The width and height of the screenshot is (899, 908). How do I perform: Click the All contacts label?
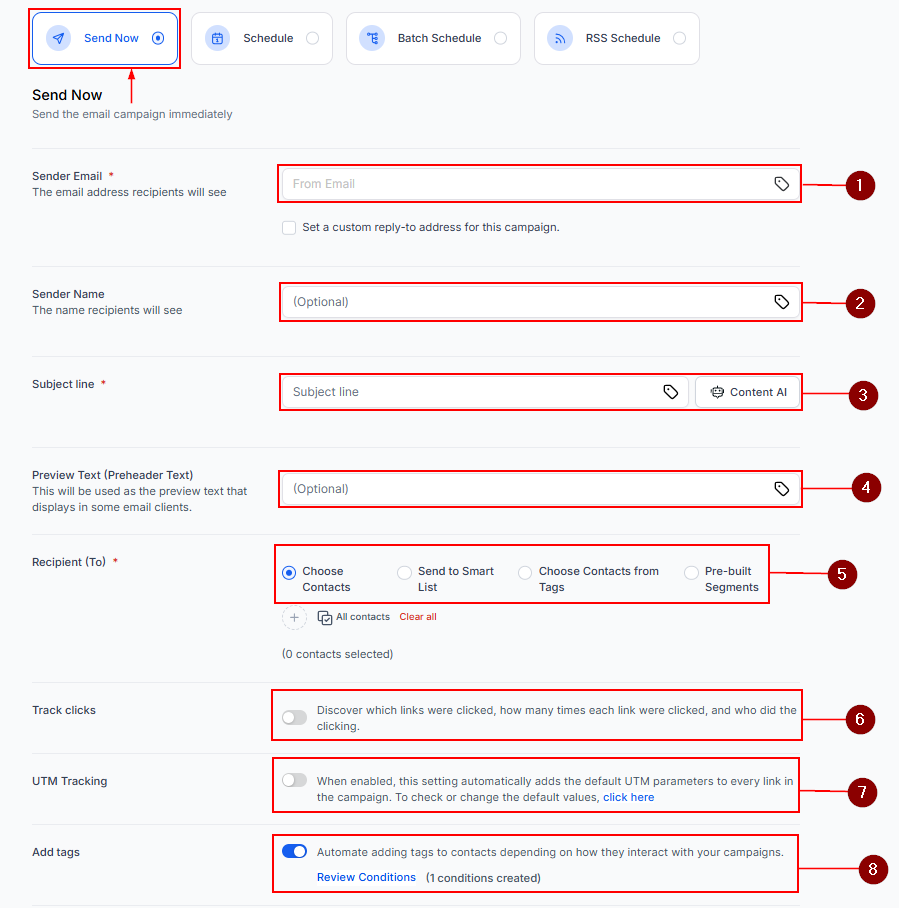tap(363, 617)
